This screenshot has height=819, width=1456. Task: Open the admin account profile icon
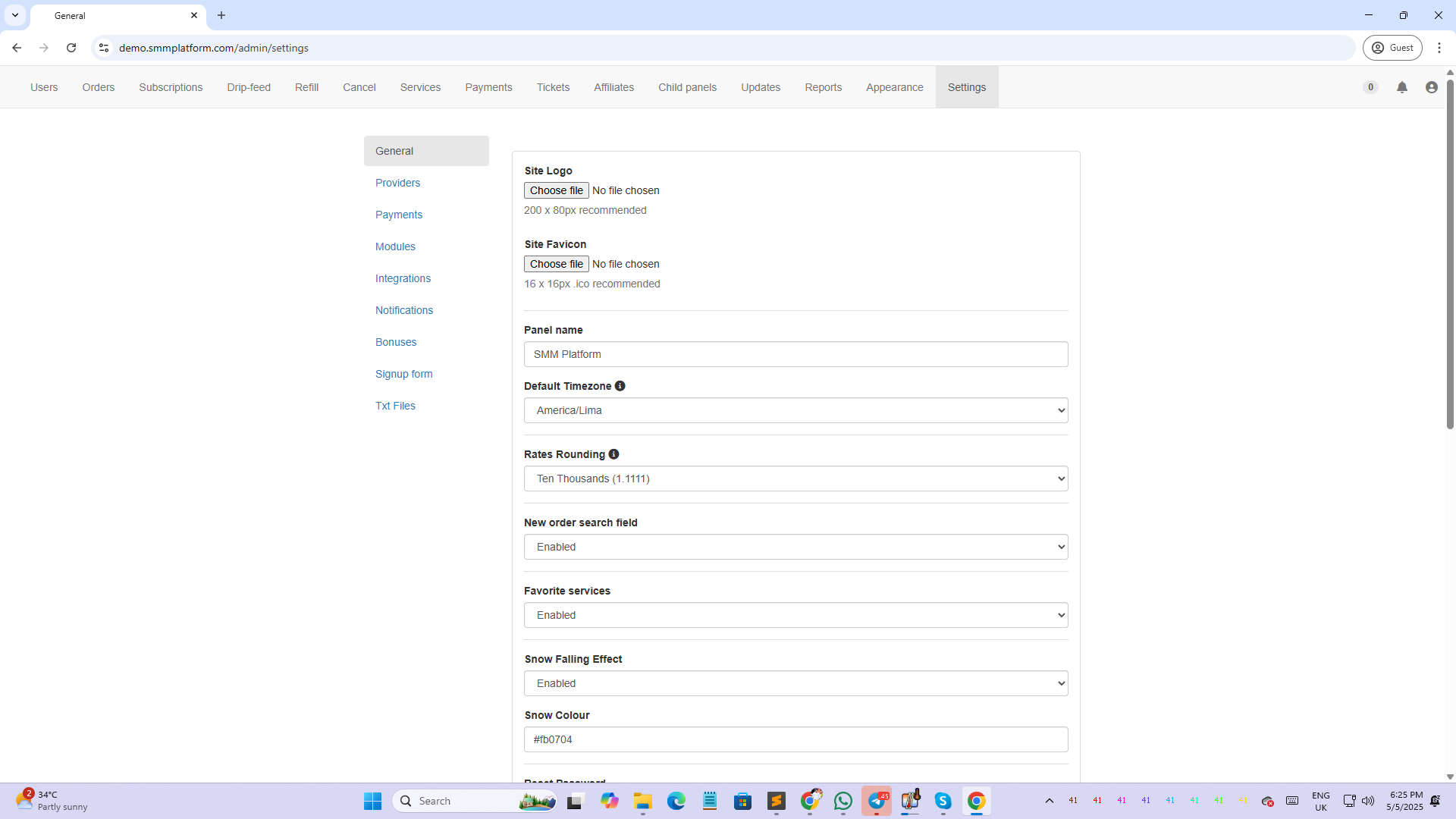[1431, 87]
